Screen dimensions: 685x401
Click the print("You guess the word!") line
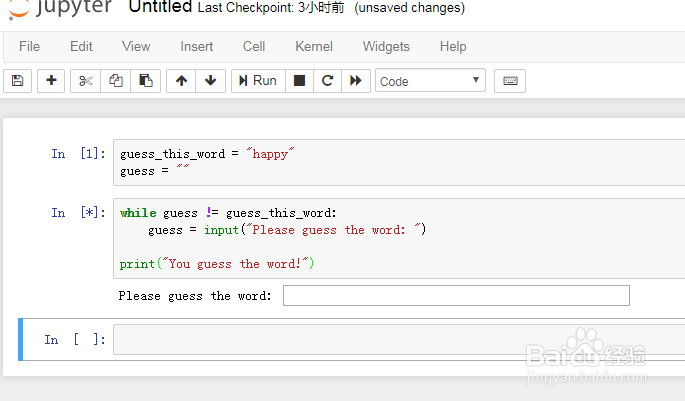click(217, 264)
